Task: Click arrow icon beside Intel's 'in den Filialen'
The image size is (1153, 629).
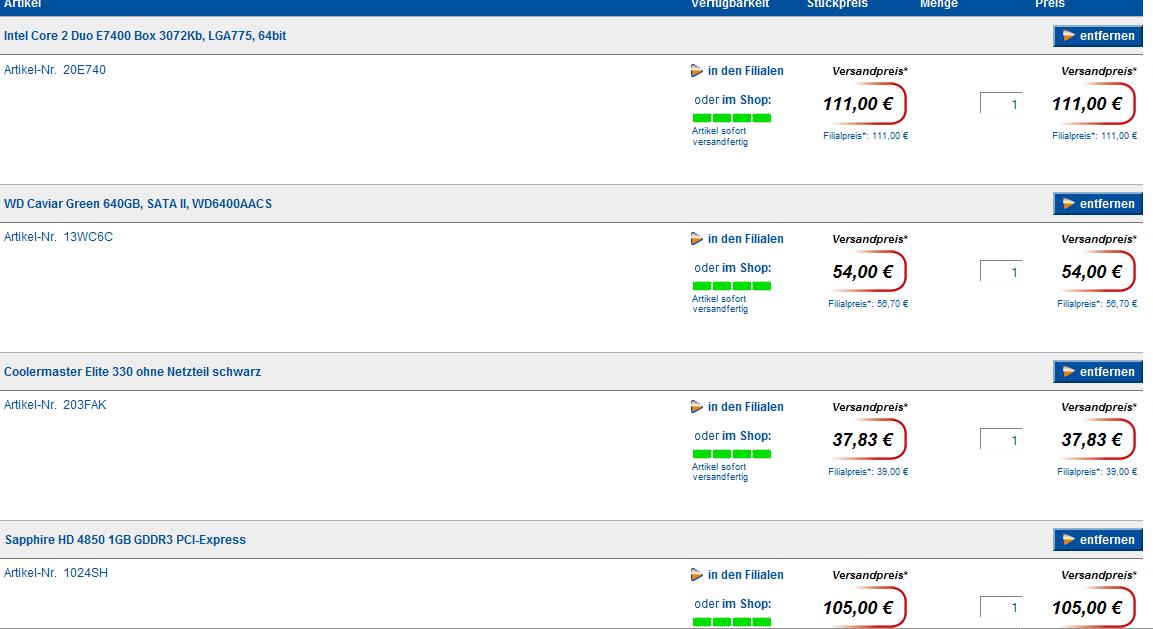Action: 697,71
